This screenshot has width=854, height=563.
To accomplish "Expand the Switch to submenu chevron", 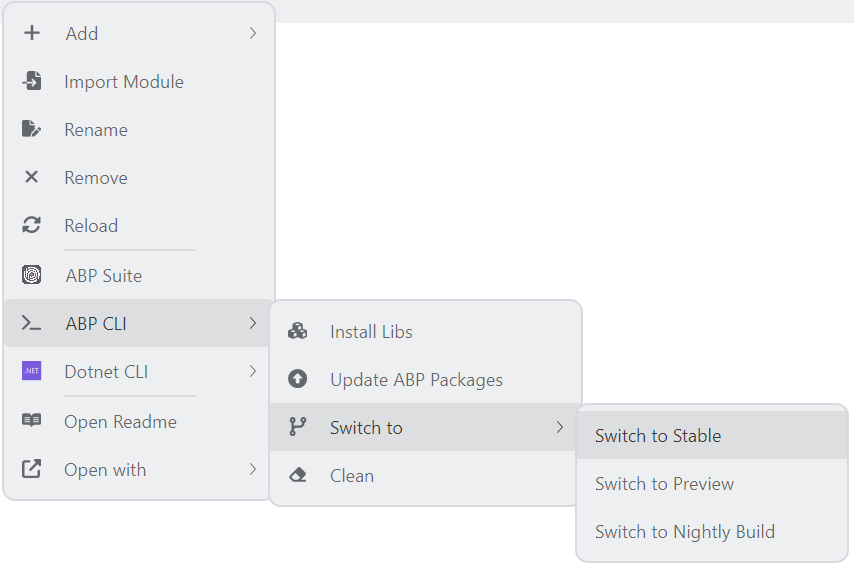I will 559,427.
